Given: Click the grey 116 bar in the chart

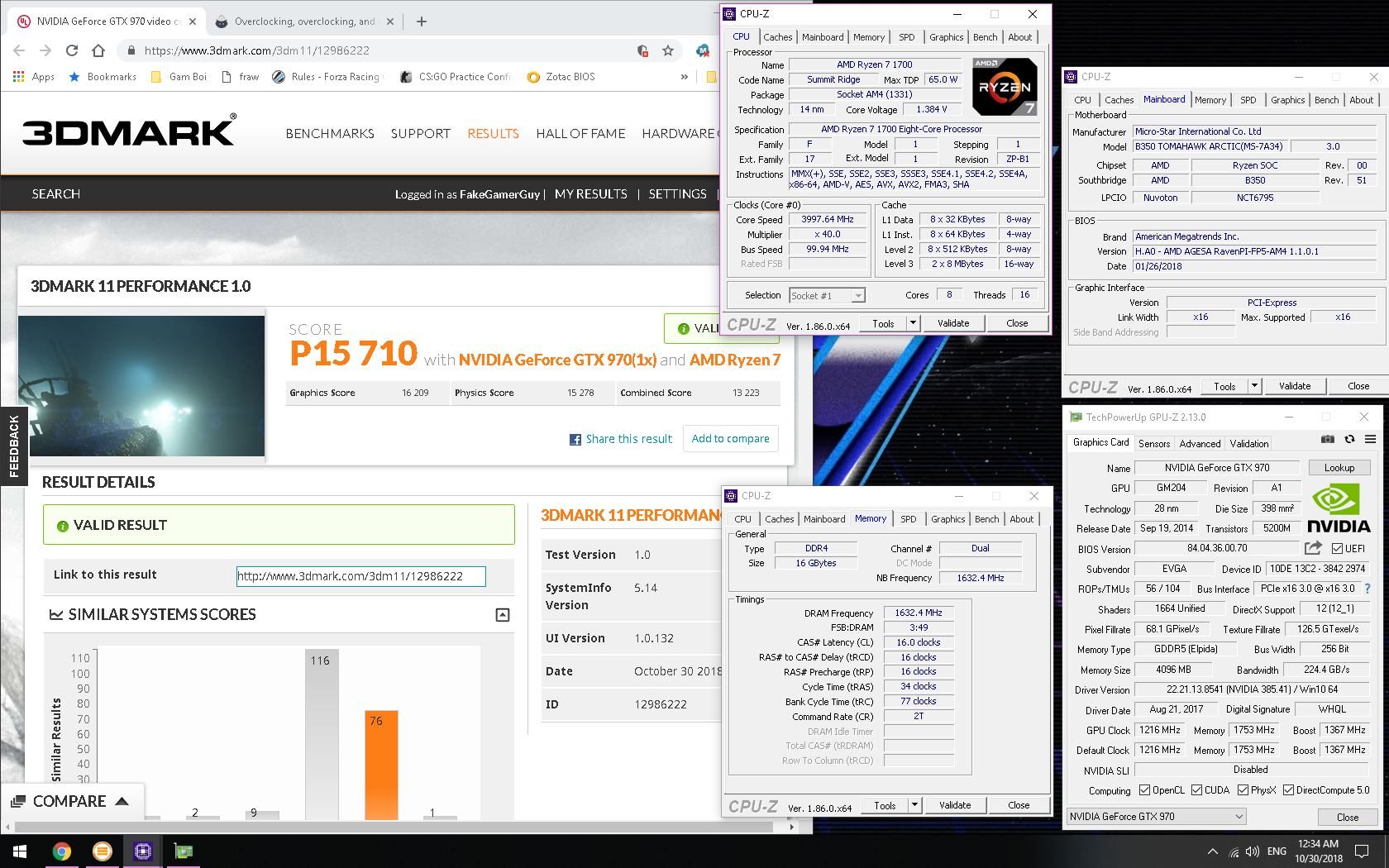Looking at the screenshot, I should (x=321, y=735).
